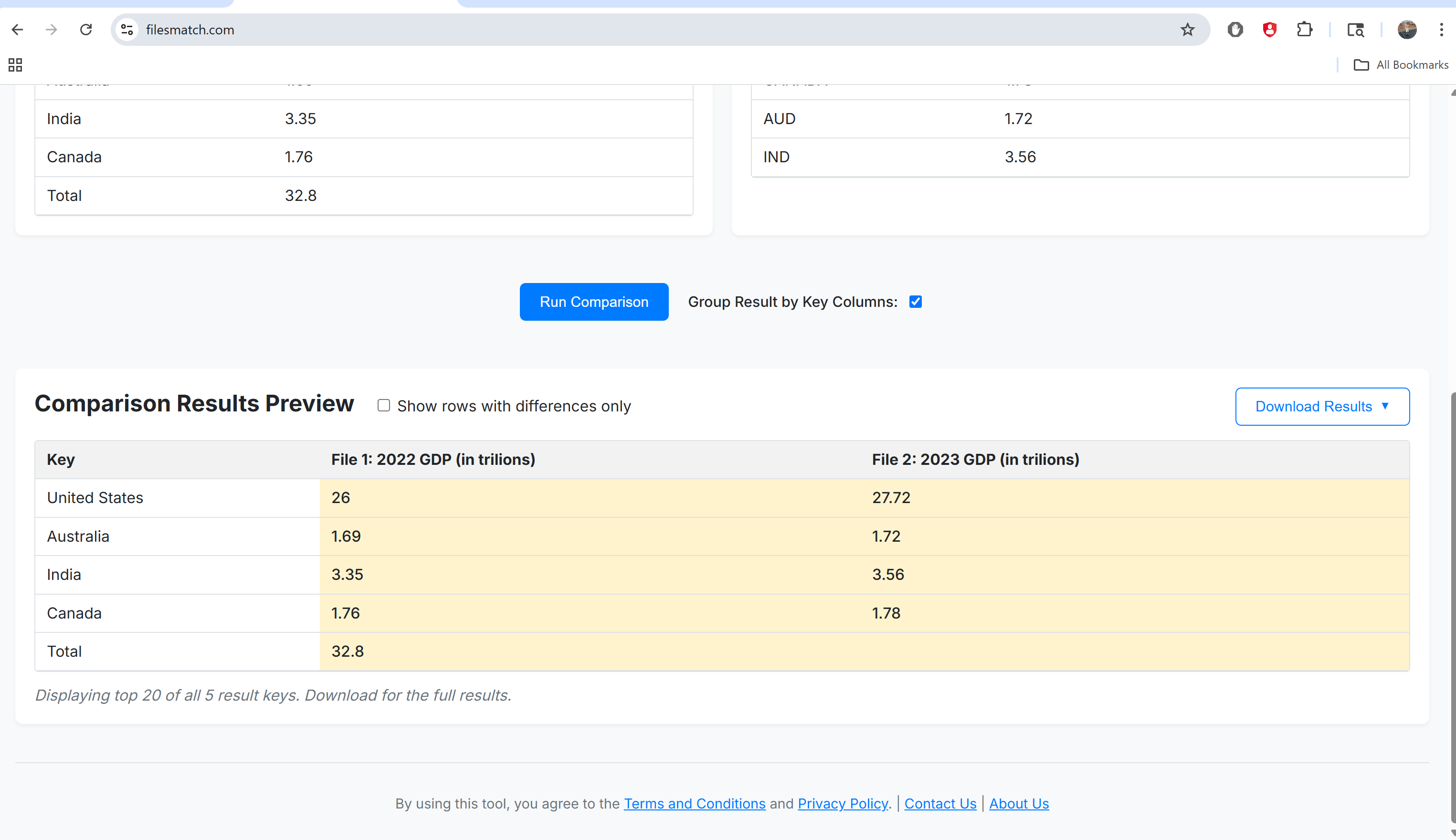Uncheck Group Result by Key Columns
The image size is (1456, 840).
[x=916, y=302]
